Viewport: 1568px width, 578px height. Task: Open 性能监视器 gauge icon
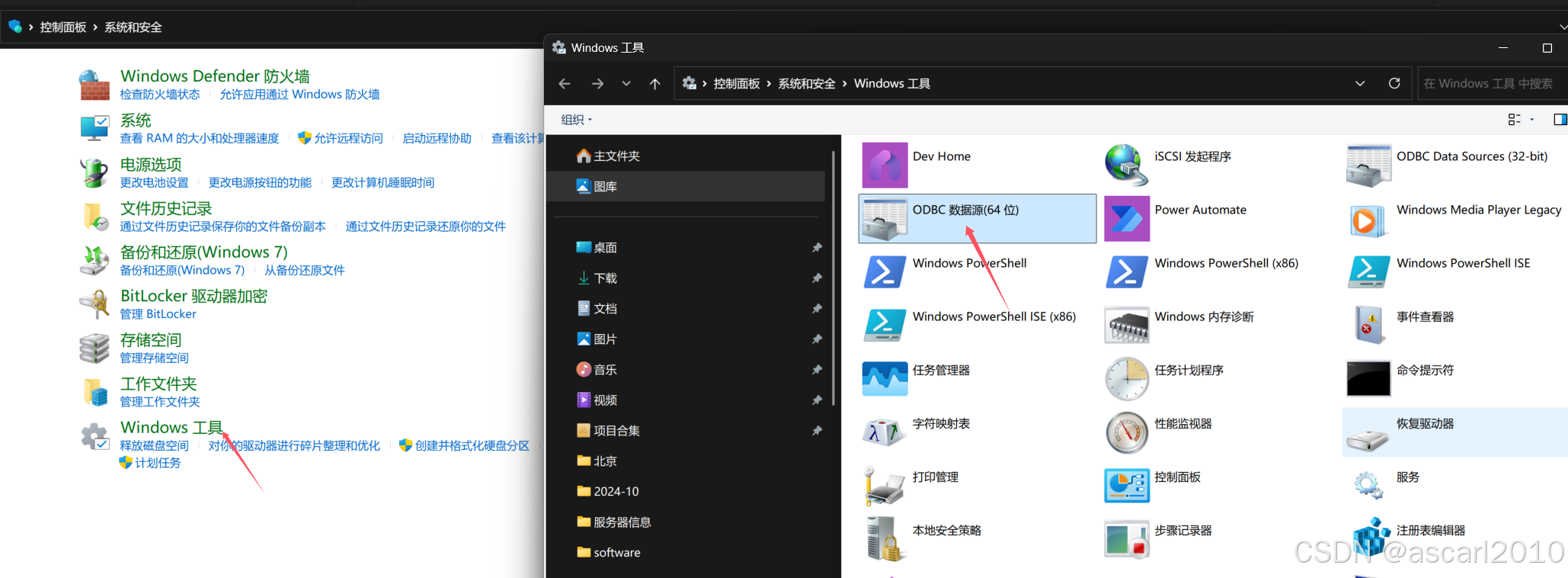point(1126,432)
